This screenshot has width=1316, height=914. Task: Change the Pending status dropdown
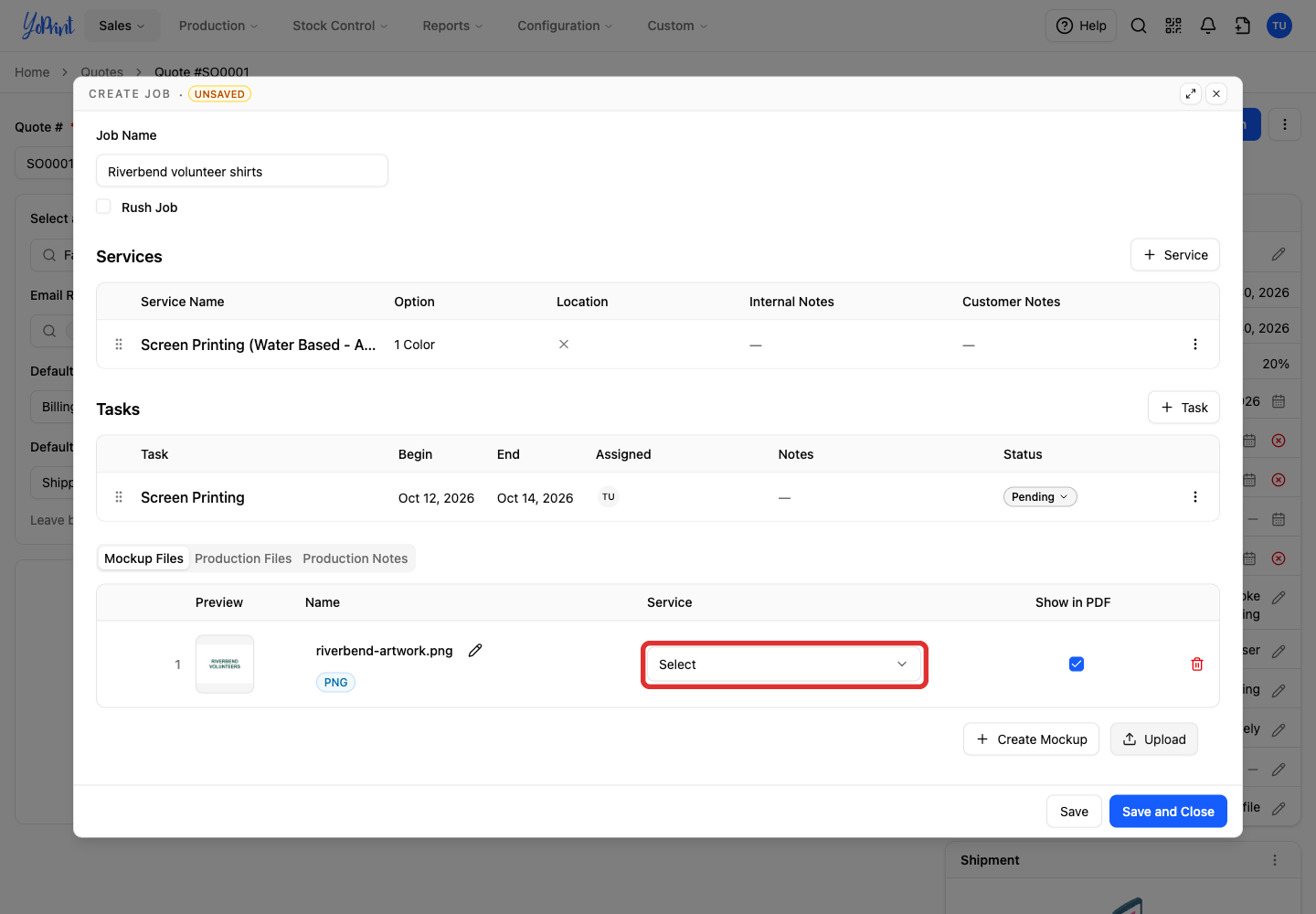pos(1040,497)
